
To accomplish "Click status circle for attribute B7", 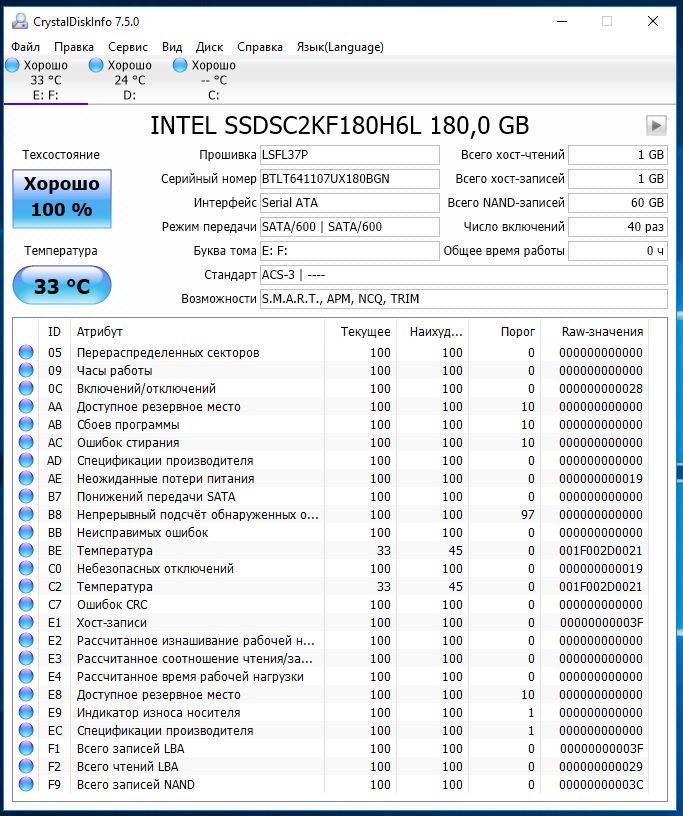I will (x=26, y=496).
